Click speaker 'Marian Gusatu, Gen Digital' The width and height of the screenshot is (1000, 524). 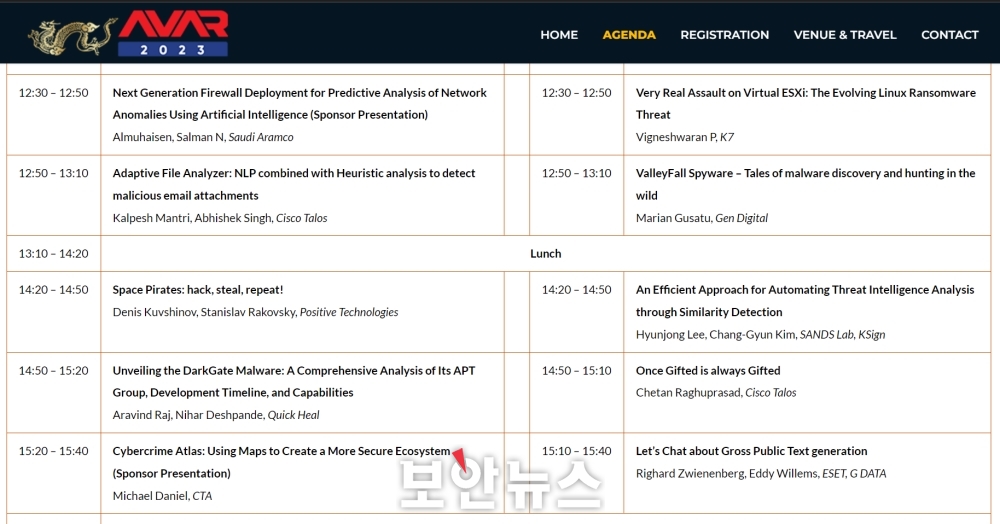pos(702,218)
